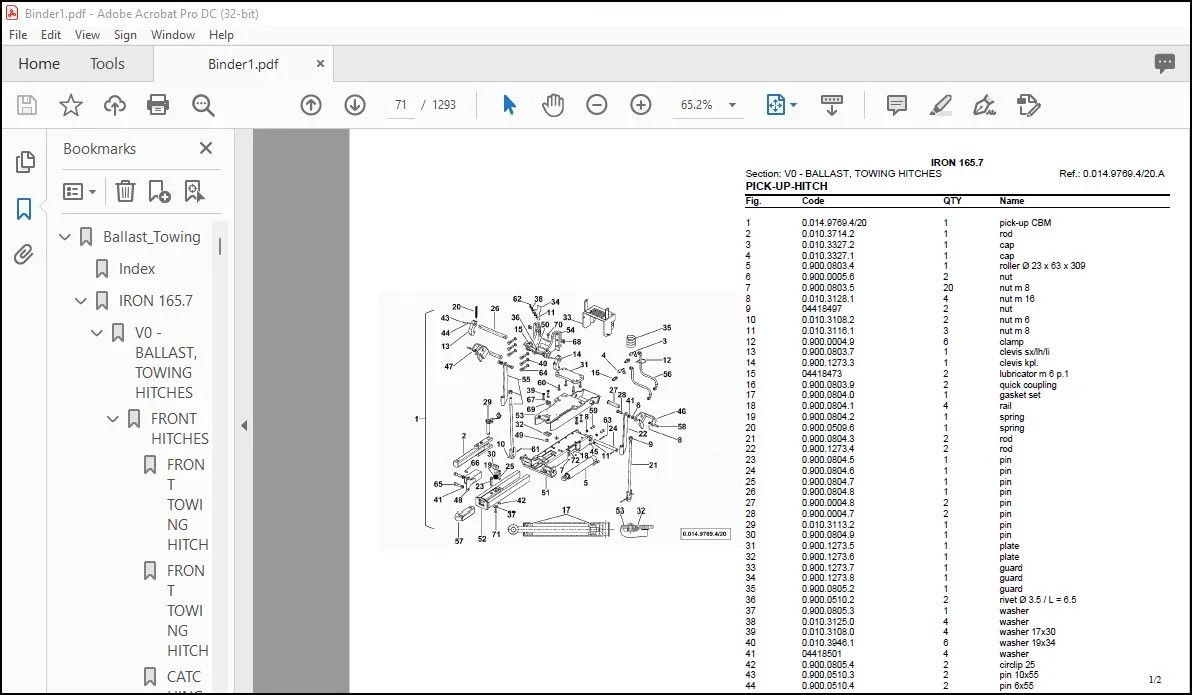Open the page fit options arrow

coord(793,105)
